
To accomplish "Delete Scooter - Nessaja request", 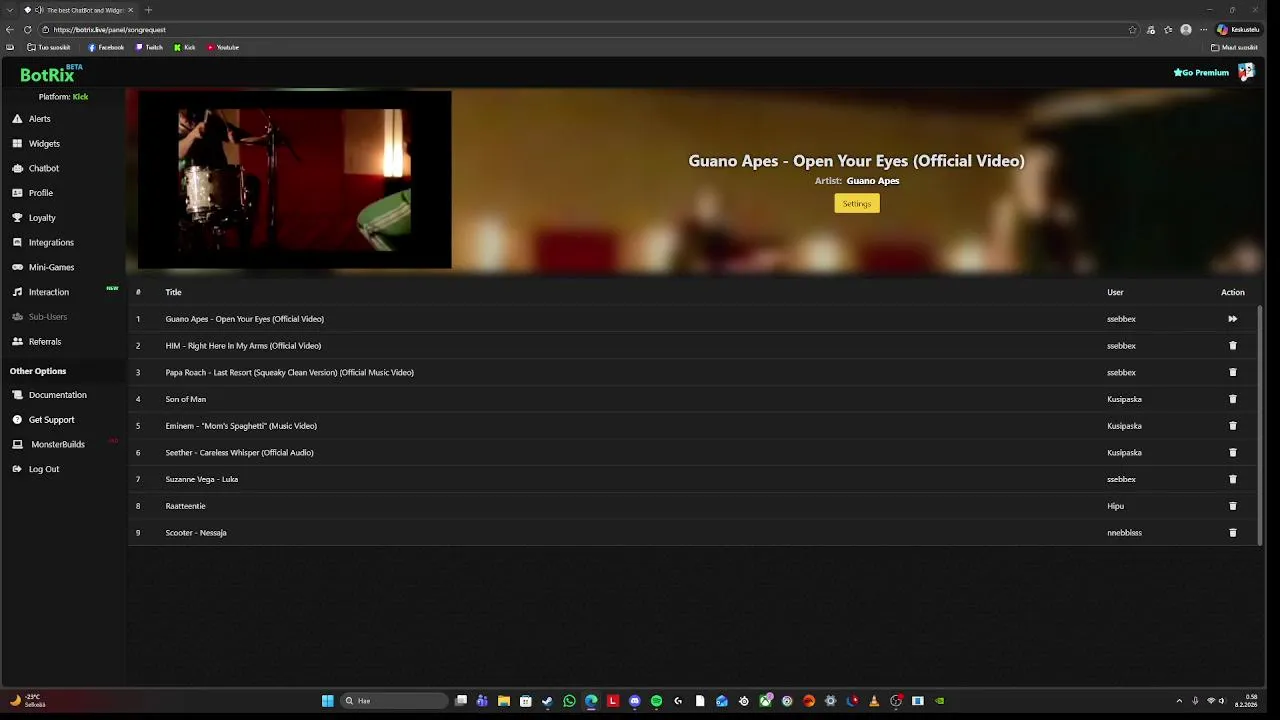I will click(1232, 532).
